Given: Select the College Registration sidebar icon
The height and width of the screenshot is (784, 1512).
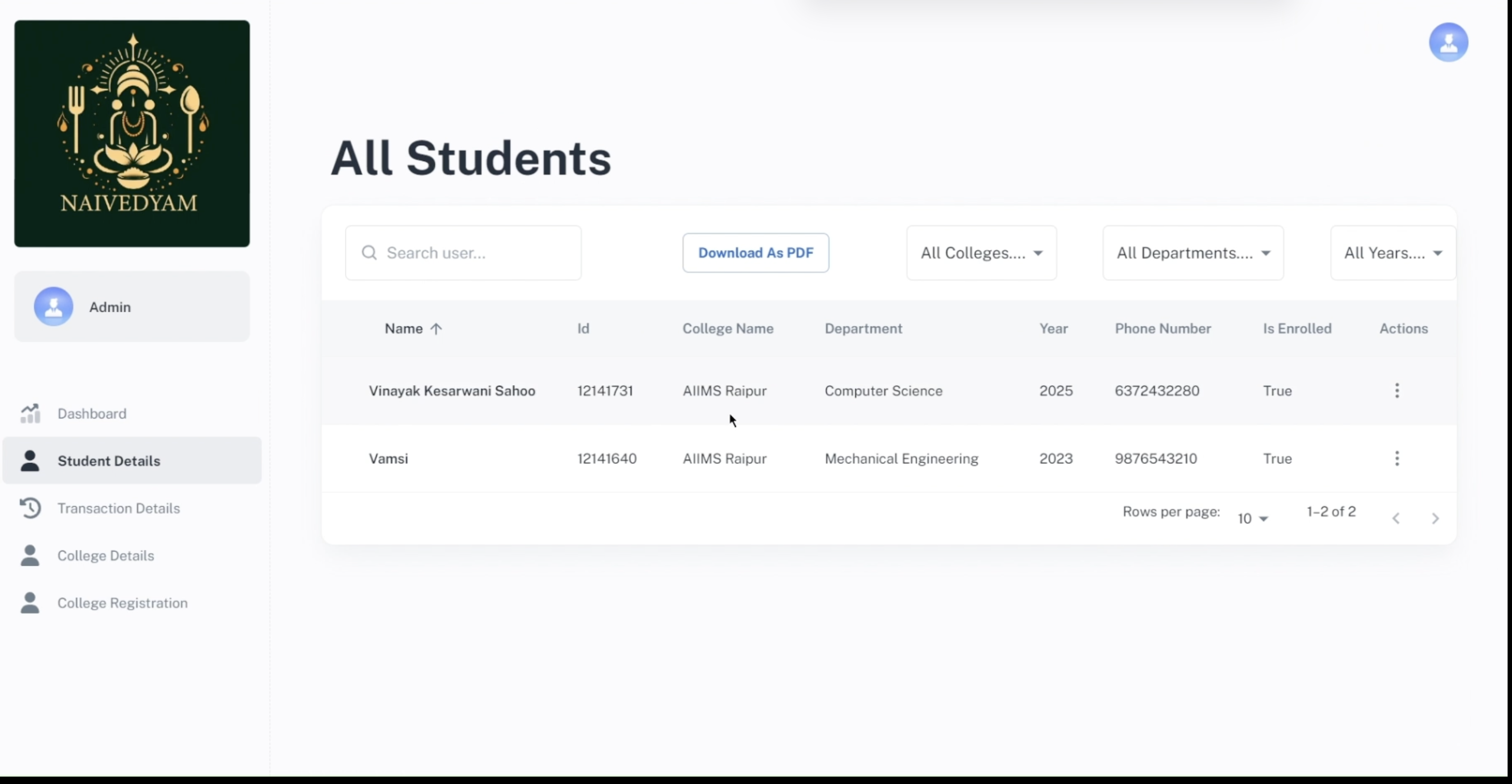Looking at the screenshot, I should (31, 603).
